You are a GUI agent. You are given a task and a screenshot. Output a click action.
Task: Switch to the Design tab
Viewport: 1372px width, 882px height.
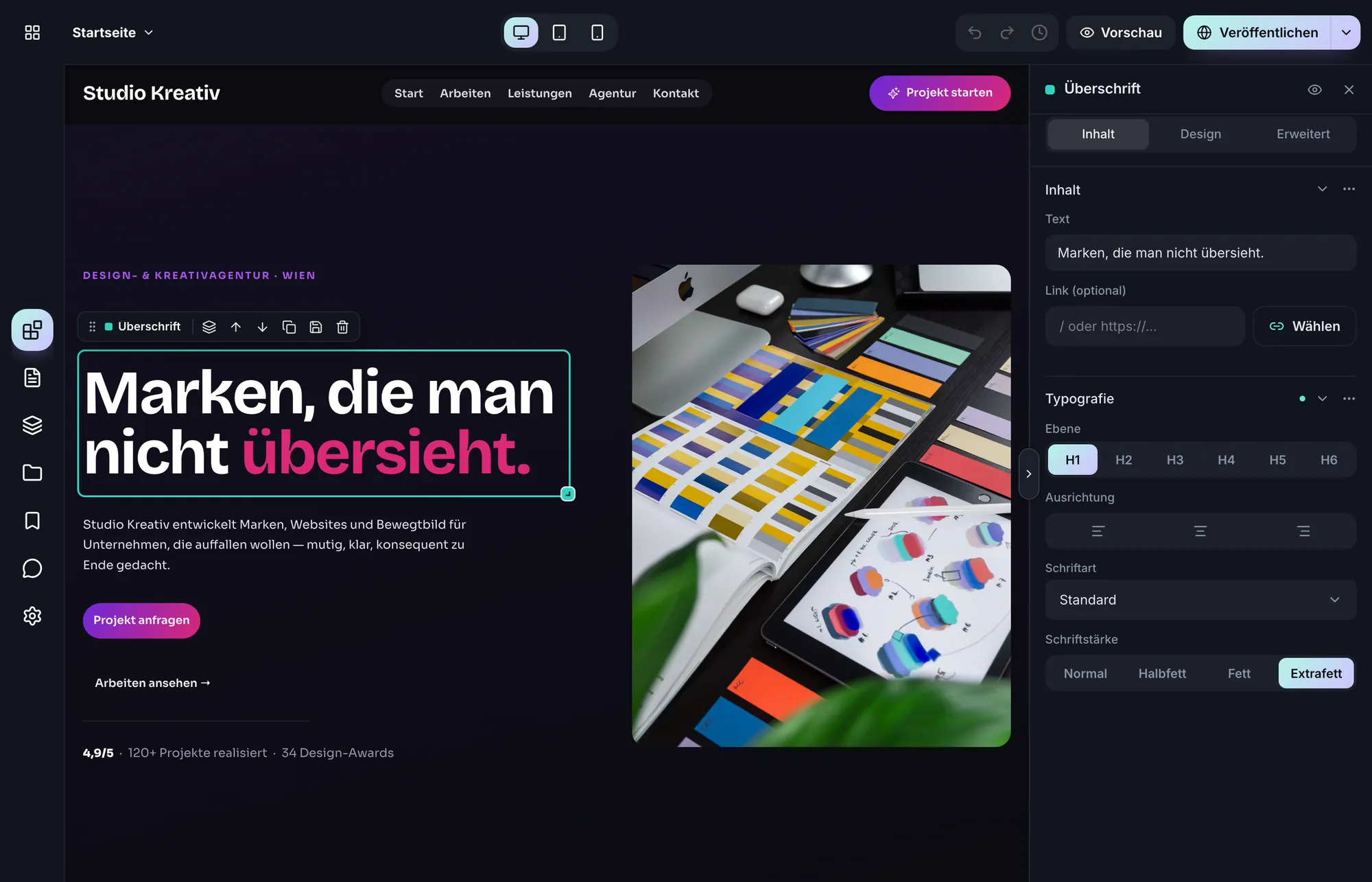coord(1200,134)
